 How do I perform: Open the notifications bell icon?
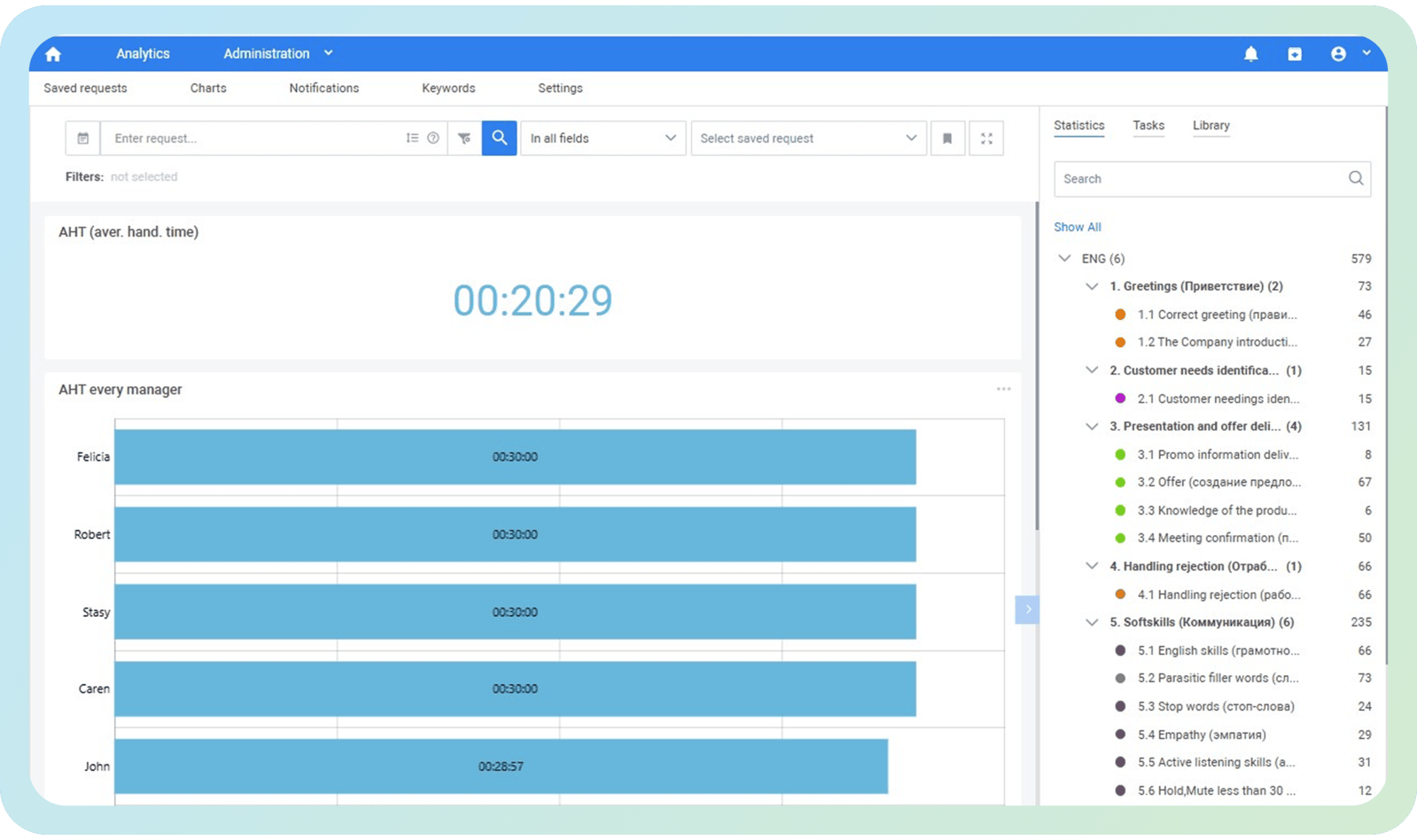(1250, 54)
